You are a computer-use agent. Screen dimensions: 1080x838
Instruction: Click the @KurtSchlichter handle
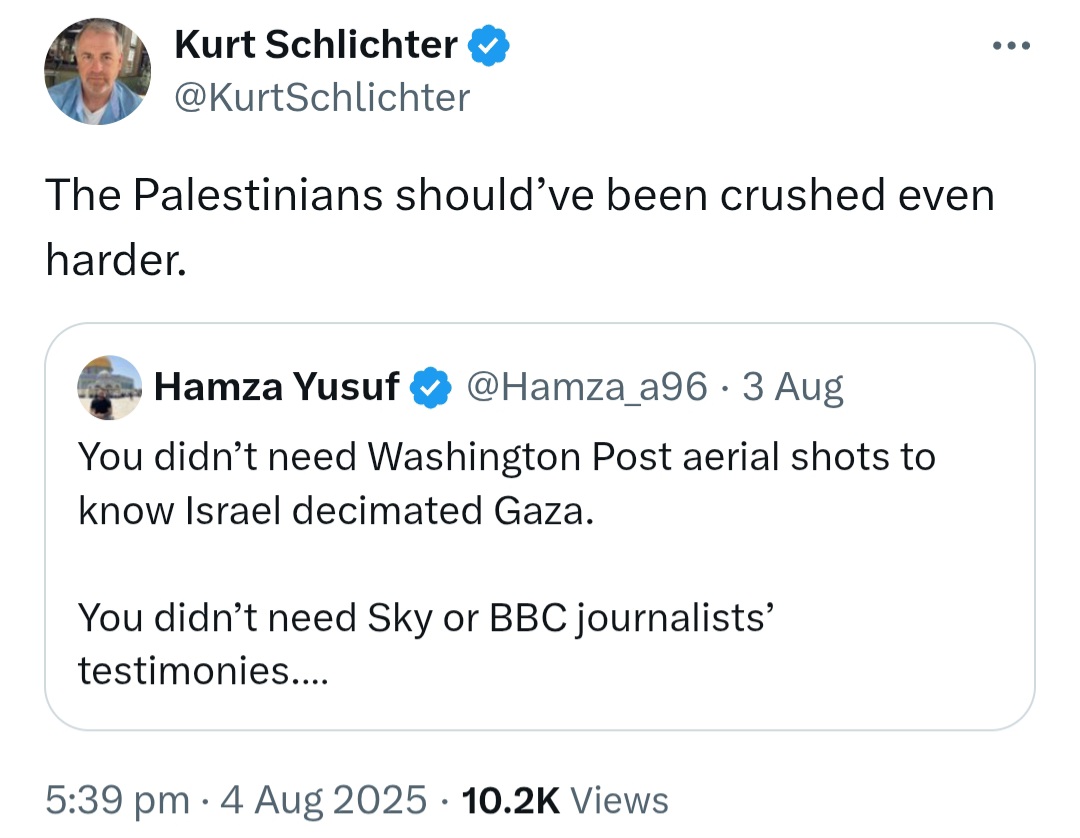321,98
